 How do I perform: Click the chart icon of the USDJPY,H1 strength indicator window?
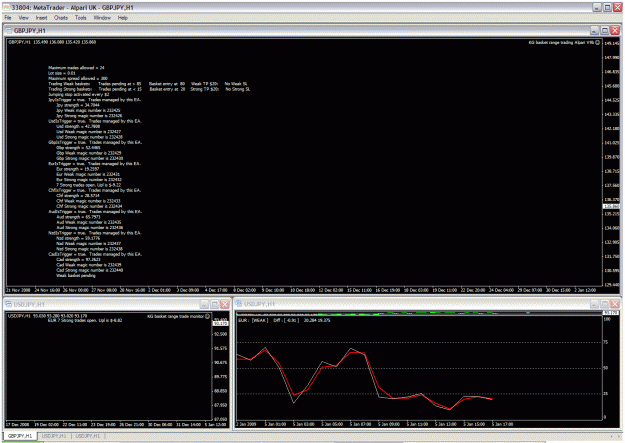pyautogui.click(x=239, y=304)
